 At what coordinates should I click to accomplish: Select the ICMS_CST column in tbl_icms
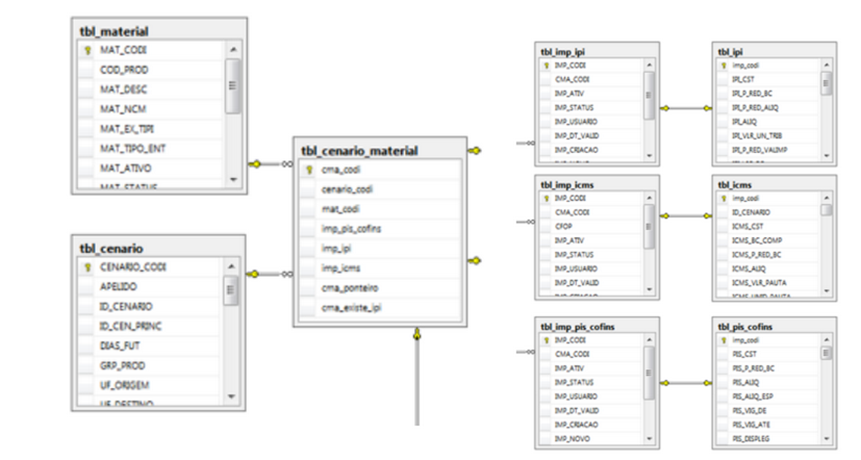coord(768,226)
